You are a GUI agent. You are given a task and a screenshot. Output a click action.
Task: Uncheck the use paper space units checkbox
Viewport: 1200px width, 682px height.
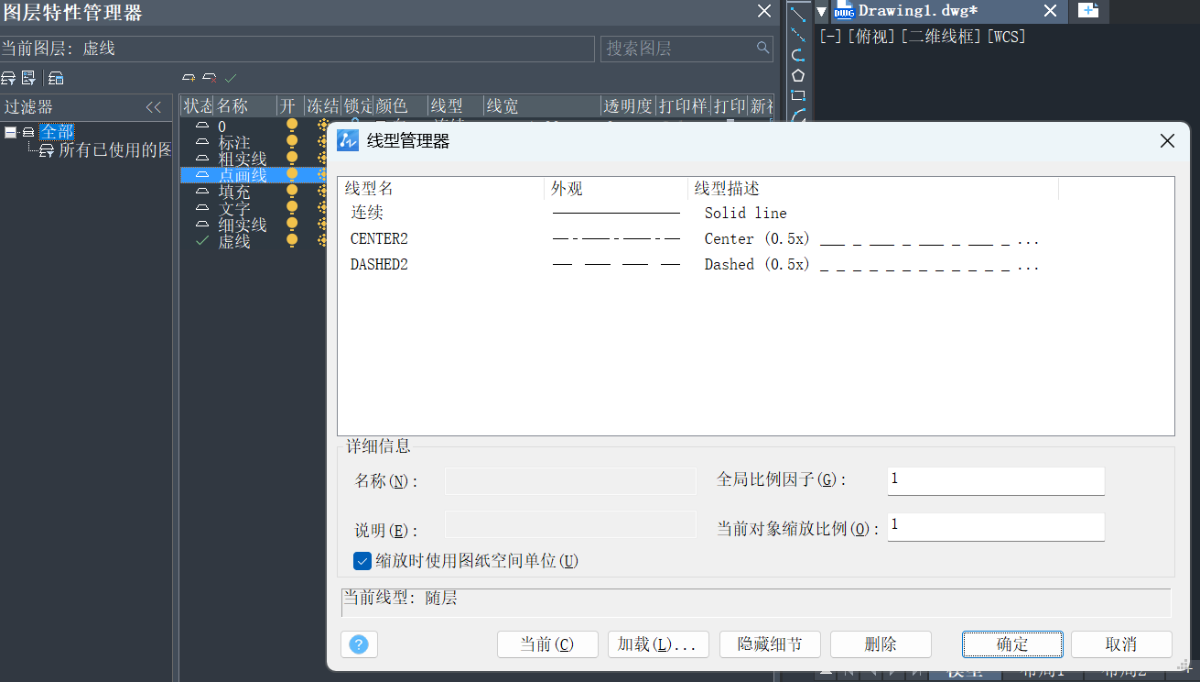pos(362,561)
